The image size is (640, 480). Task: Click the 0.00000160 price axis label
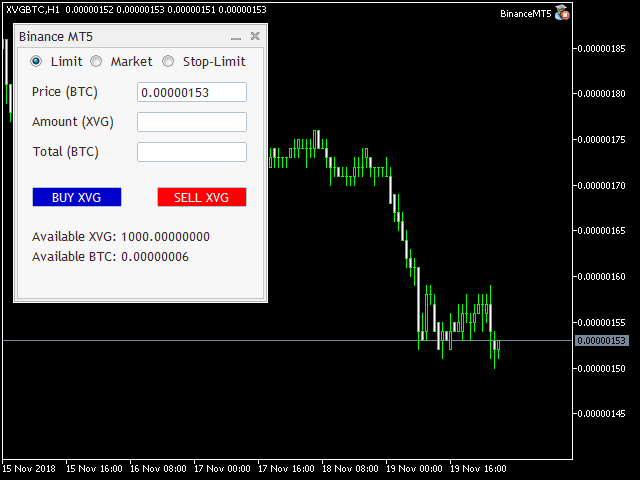(x=601, y=277)
